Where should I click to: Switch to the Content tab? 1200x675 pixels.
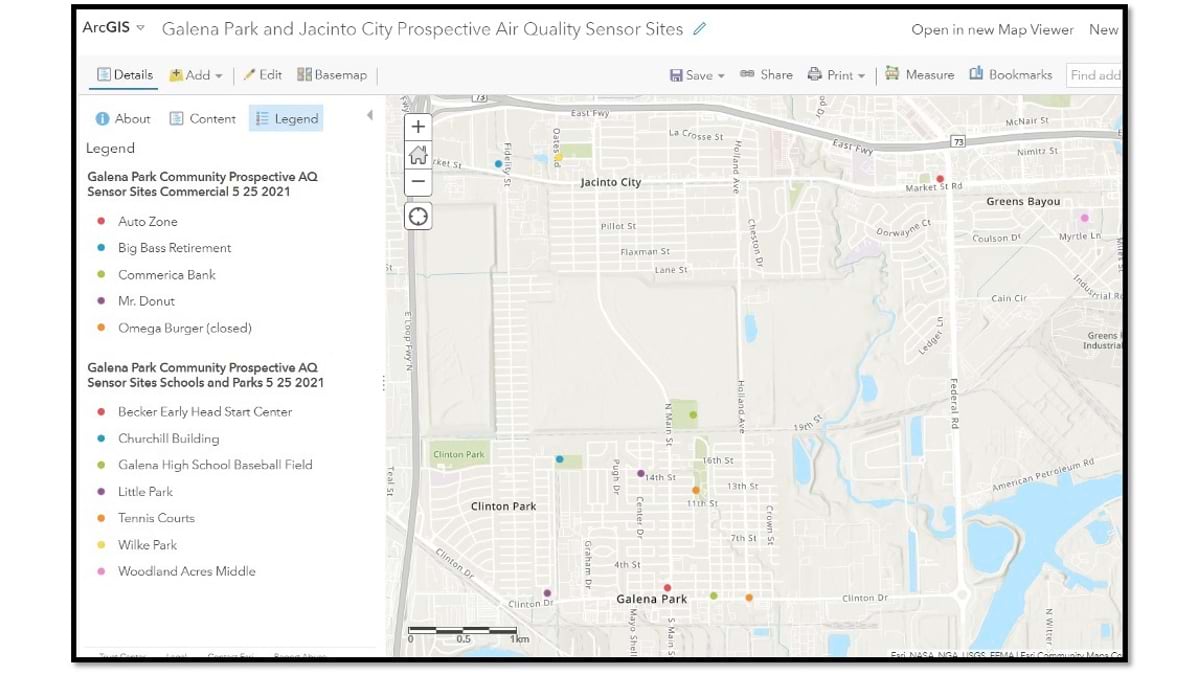pos(202,119)
